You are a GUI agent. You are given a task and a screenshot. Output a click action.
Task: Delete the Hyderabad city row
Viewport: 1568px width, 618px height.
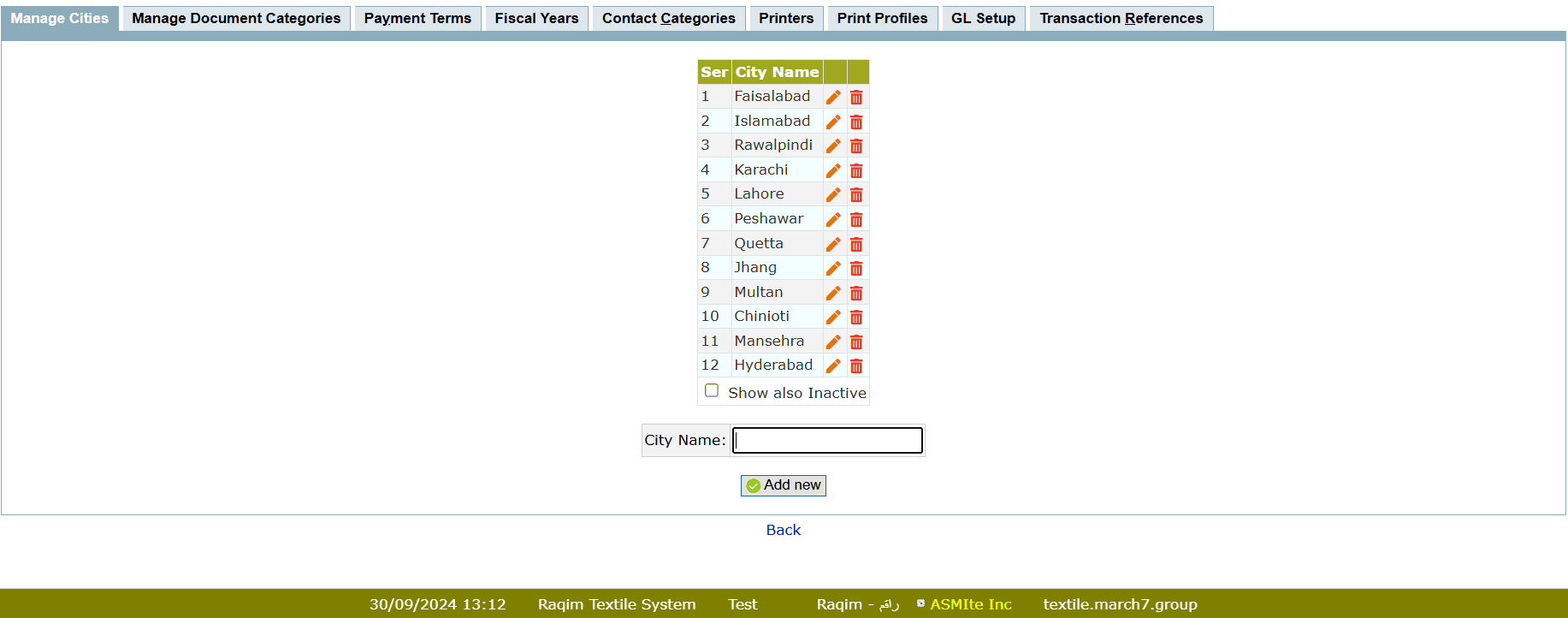tap(856, 365)
